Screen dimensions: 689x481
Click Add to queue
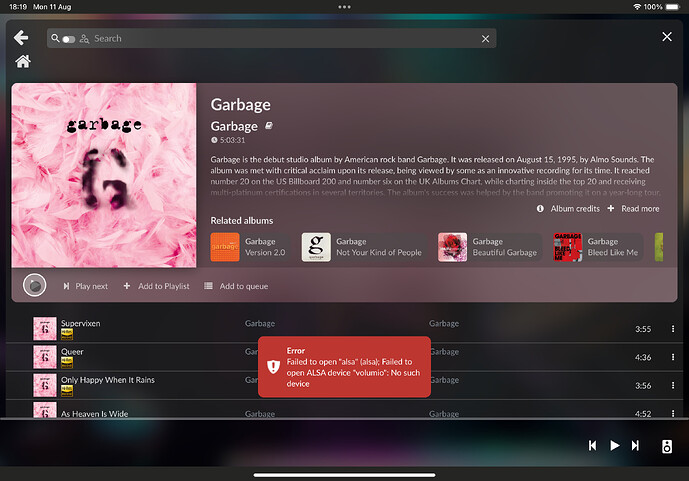coord(243,286)
